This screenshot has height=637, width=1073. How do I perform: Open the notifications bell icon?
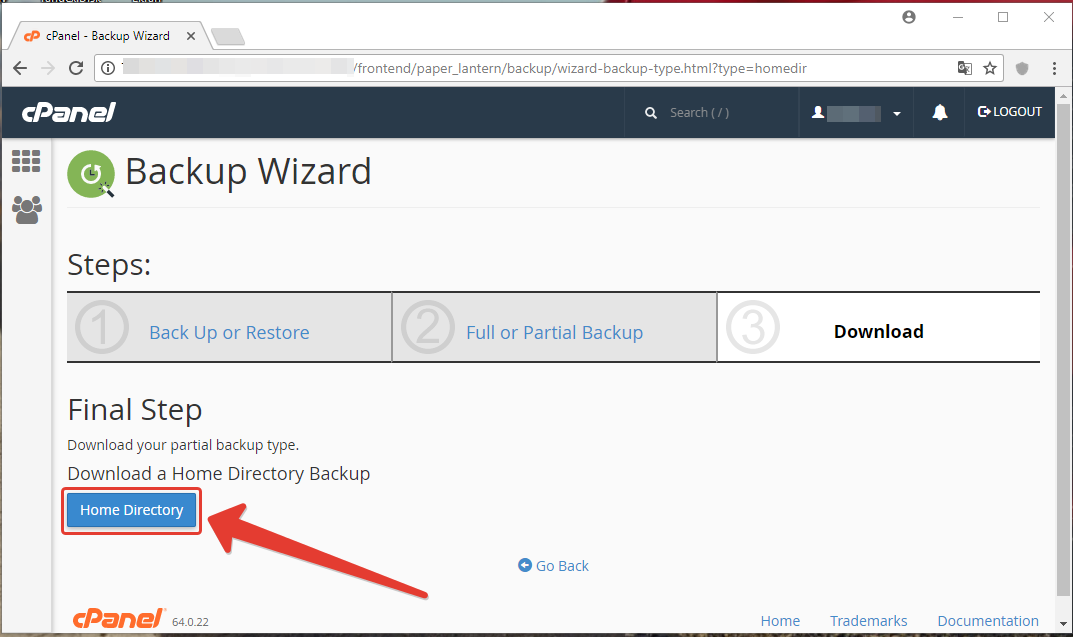(x=939, y=113)
